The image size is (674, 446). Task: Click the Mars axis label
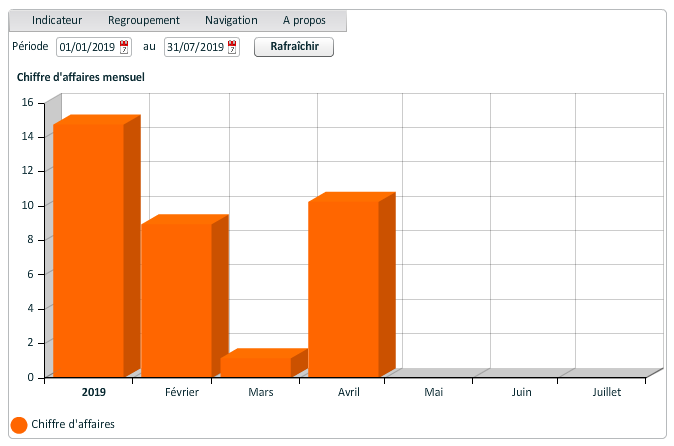click(261, 392)
